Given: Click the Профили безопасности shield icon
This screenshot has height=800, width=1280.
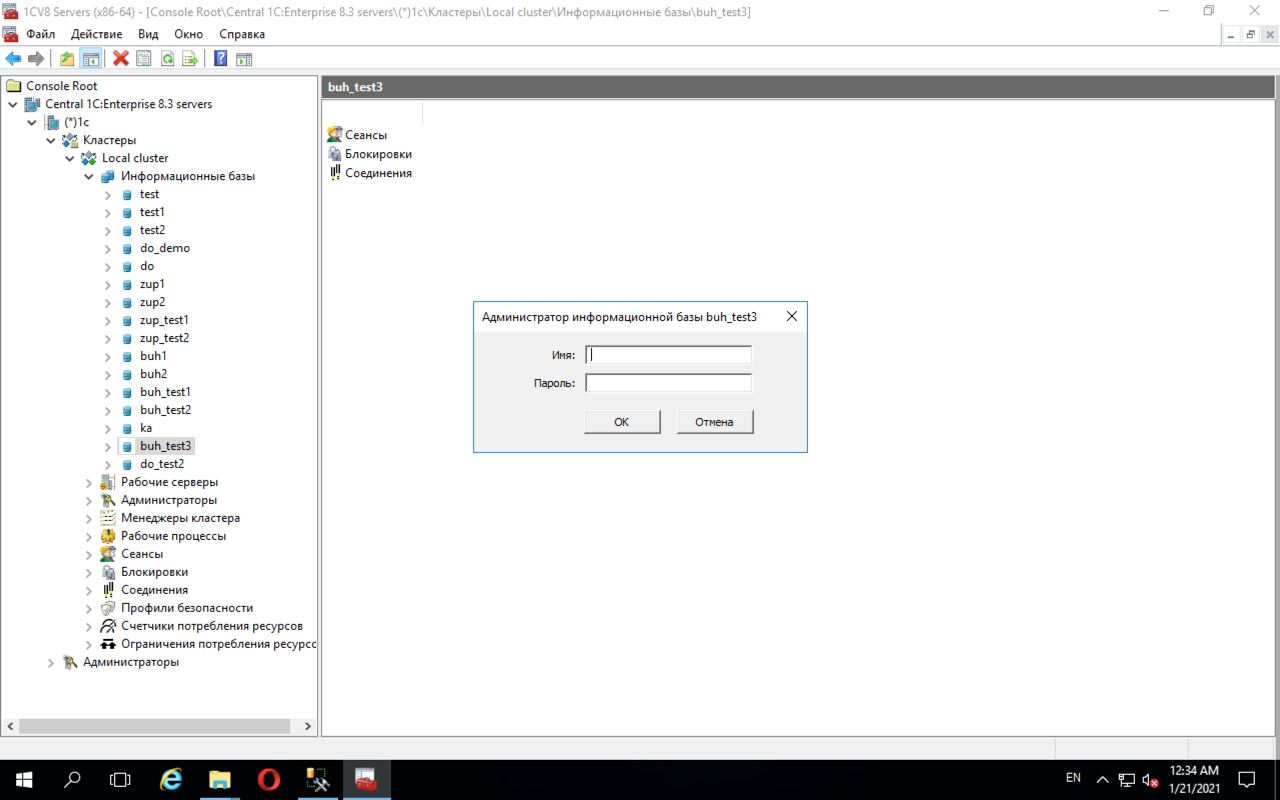Looking at the screenshot, I should click(x=108, y=608).
